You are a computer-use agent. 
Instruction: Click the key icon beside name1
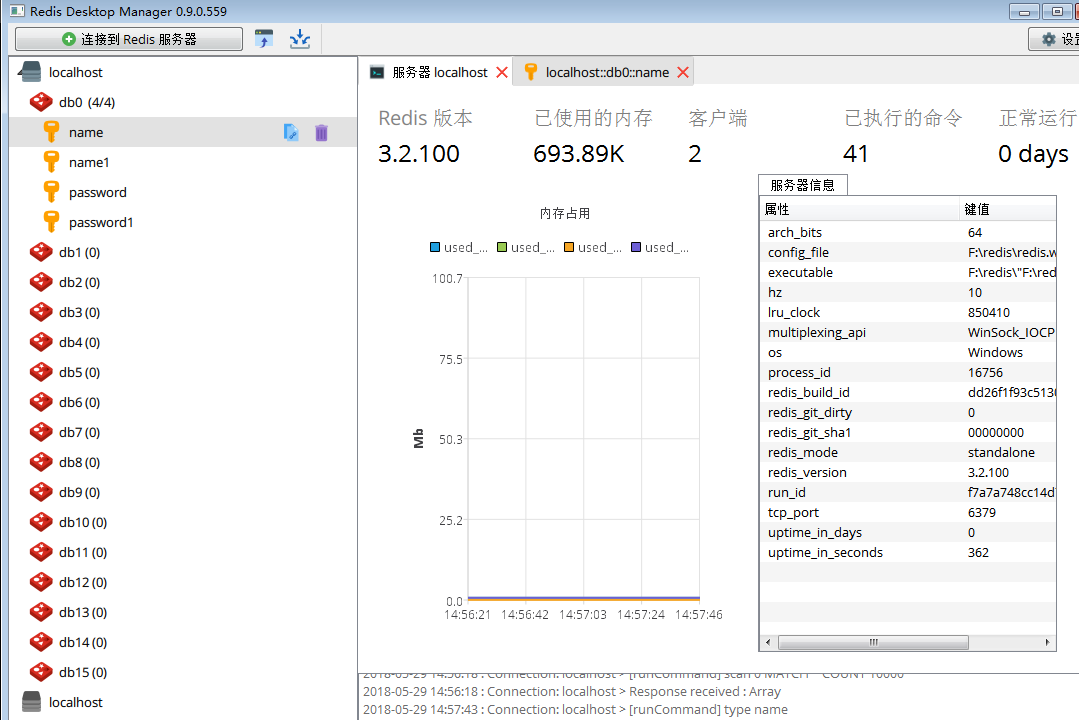coord(51,162)
